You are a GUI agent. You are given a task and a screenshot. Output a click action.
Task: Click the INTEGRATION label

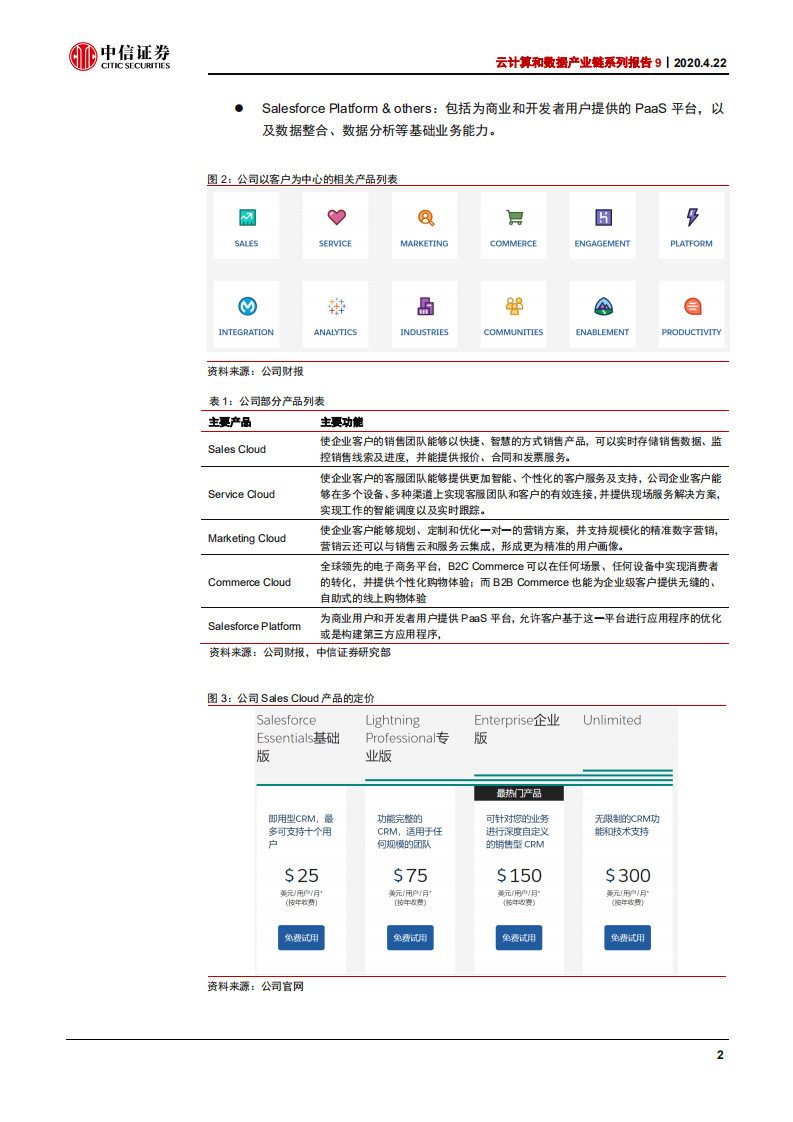[246, 333]
